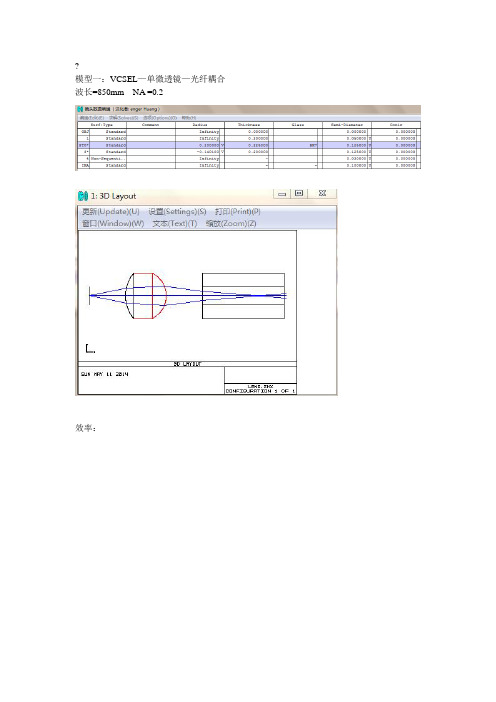Open the Options menu in lens editor
Image resolution: width=496 pixels, height=702 pixels.
[160, 118]
